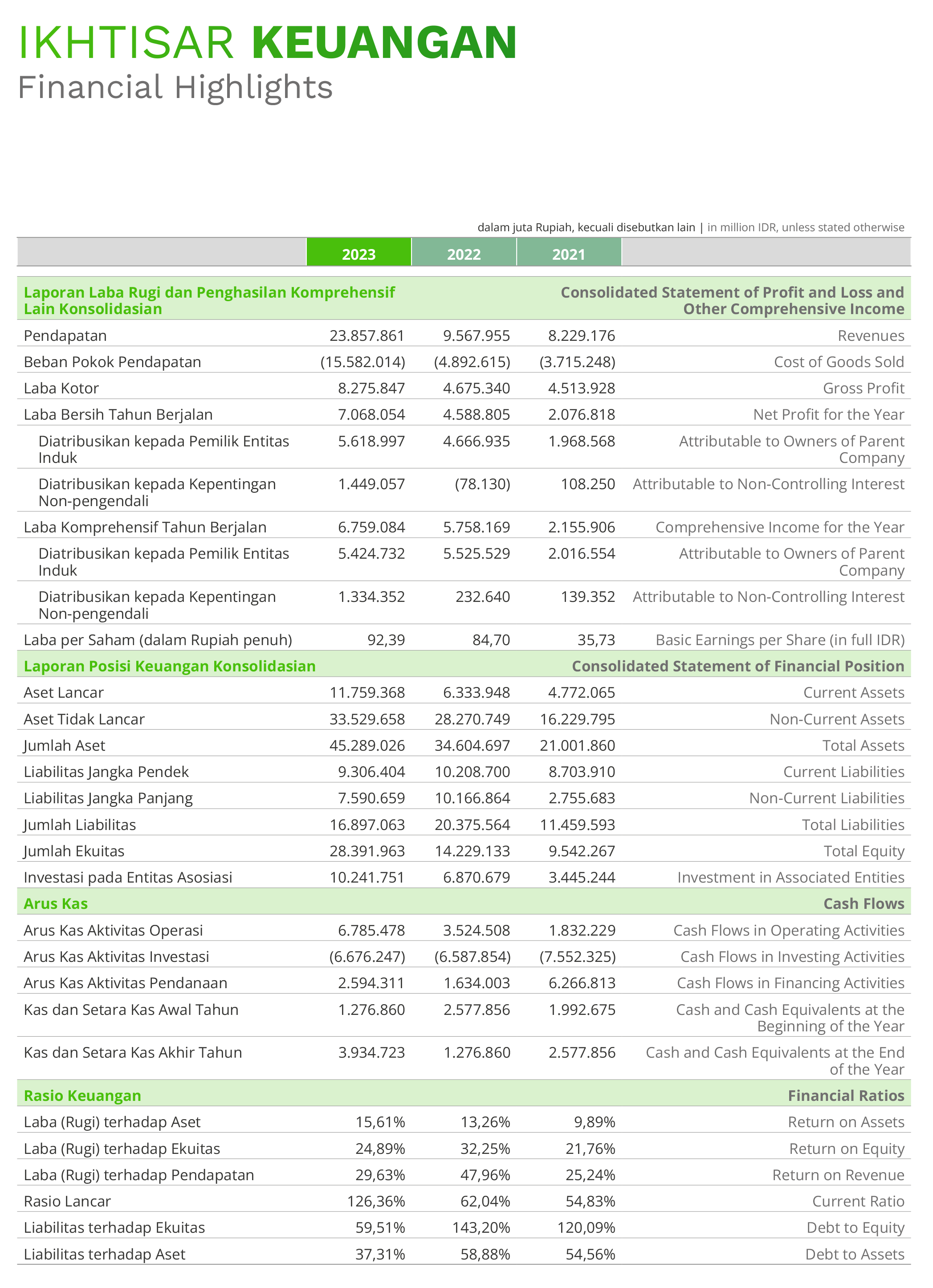Click Investasi pada Entitas Asosiasi label

[x=128, y=878]
